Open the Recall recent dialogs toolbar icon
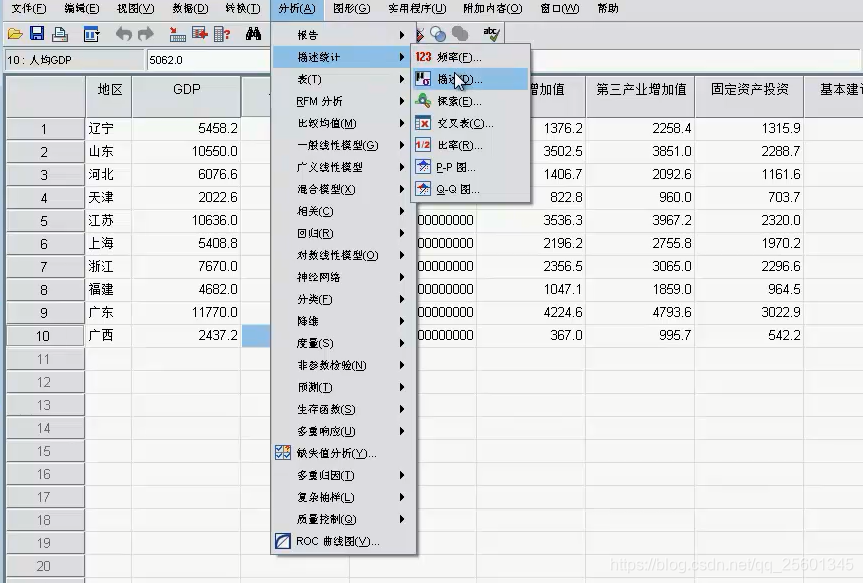This screenshot has height=583, width=863. pyautogui.click(x=91, y=34)
